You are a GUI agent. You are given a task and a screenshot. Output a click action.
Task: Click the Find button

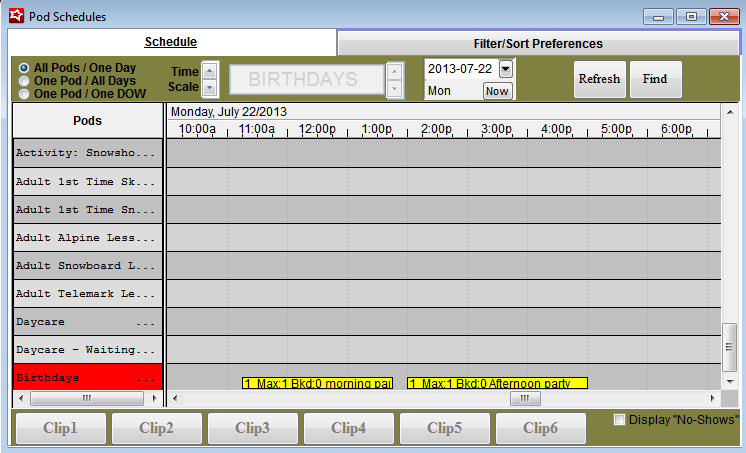tap(655, 79)
